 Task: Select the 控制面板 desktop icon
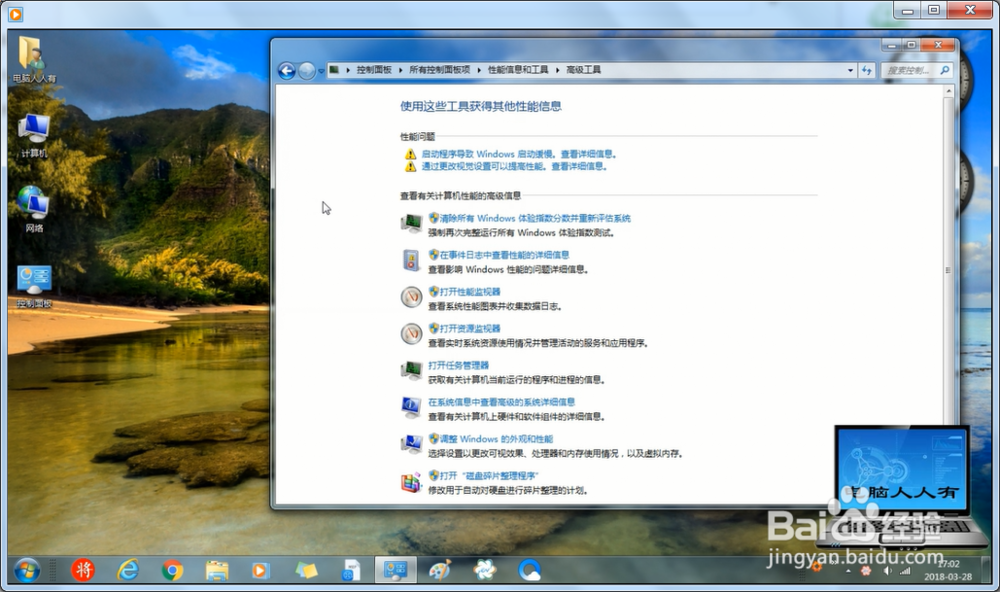[34, 286]
